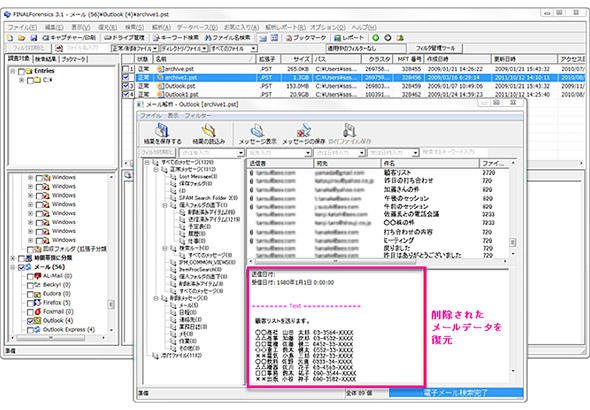The height and width of the screenshot is (410, 590).
Task: Click the AL-Mail icon in the mail tree
Action: (x=38, y=276)
